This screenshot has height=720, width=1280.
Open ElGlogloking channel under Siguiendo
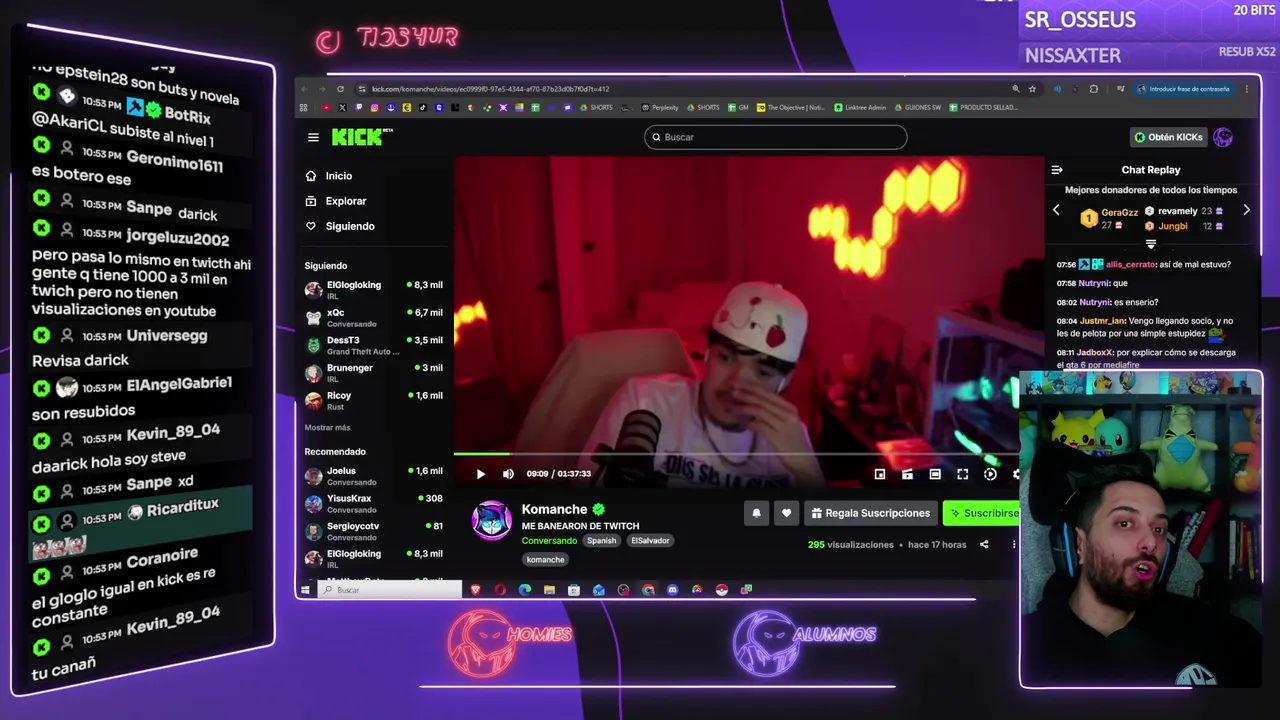(374, 290)
